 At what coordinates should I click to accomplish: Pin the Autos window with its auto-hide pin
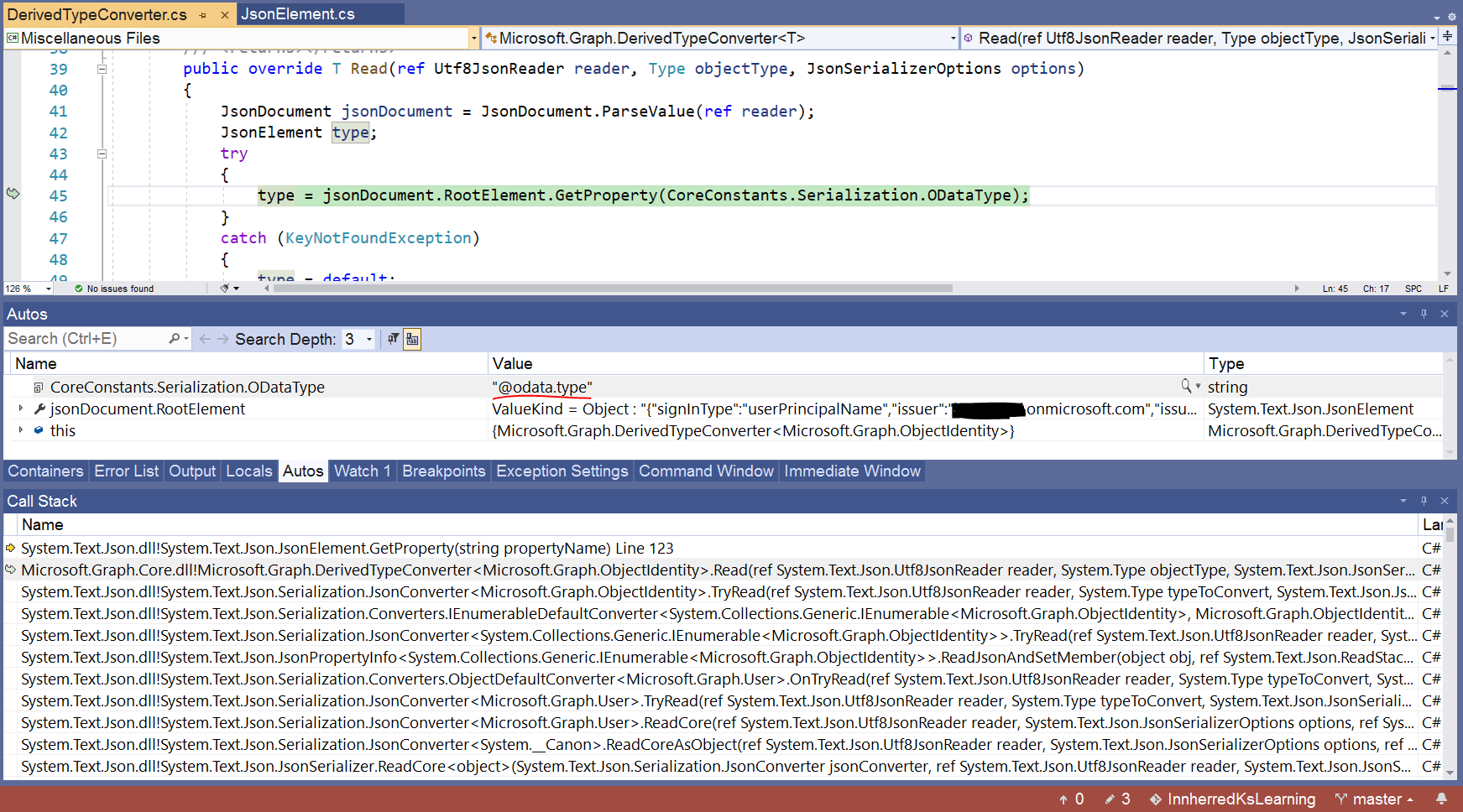coord(1423,314)
